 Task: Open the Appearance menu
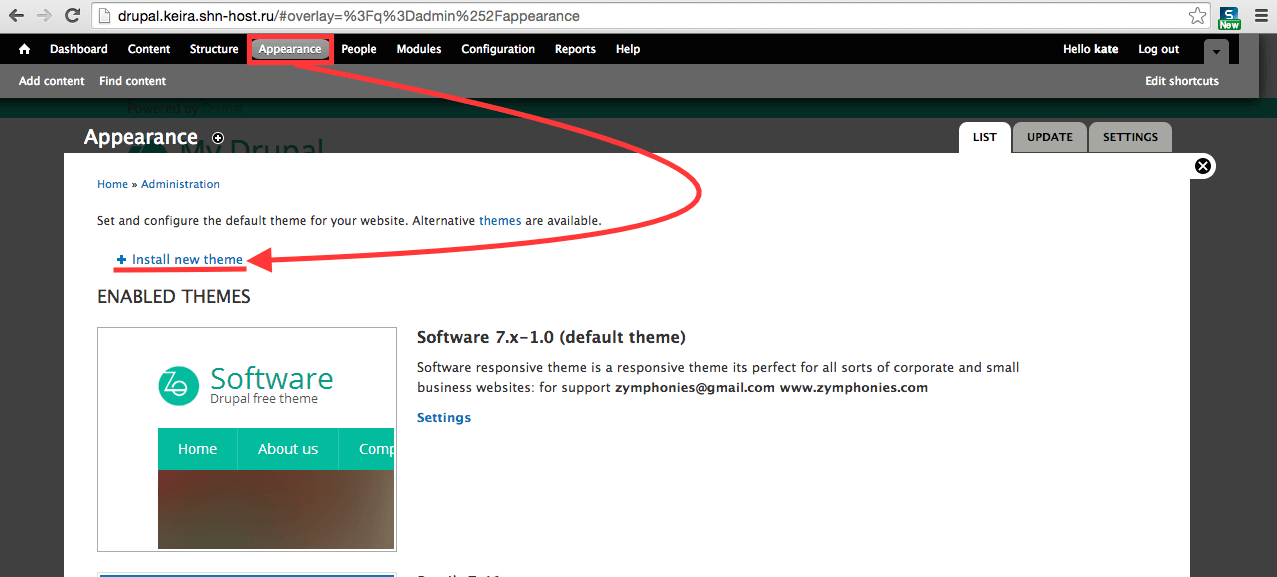[290, 49]
